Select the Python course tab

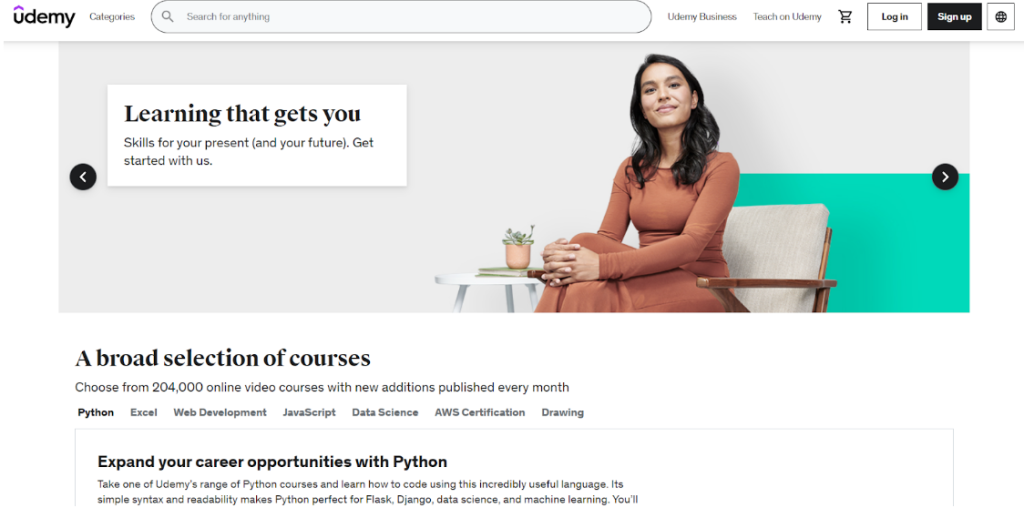click(x=95, y=413)
